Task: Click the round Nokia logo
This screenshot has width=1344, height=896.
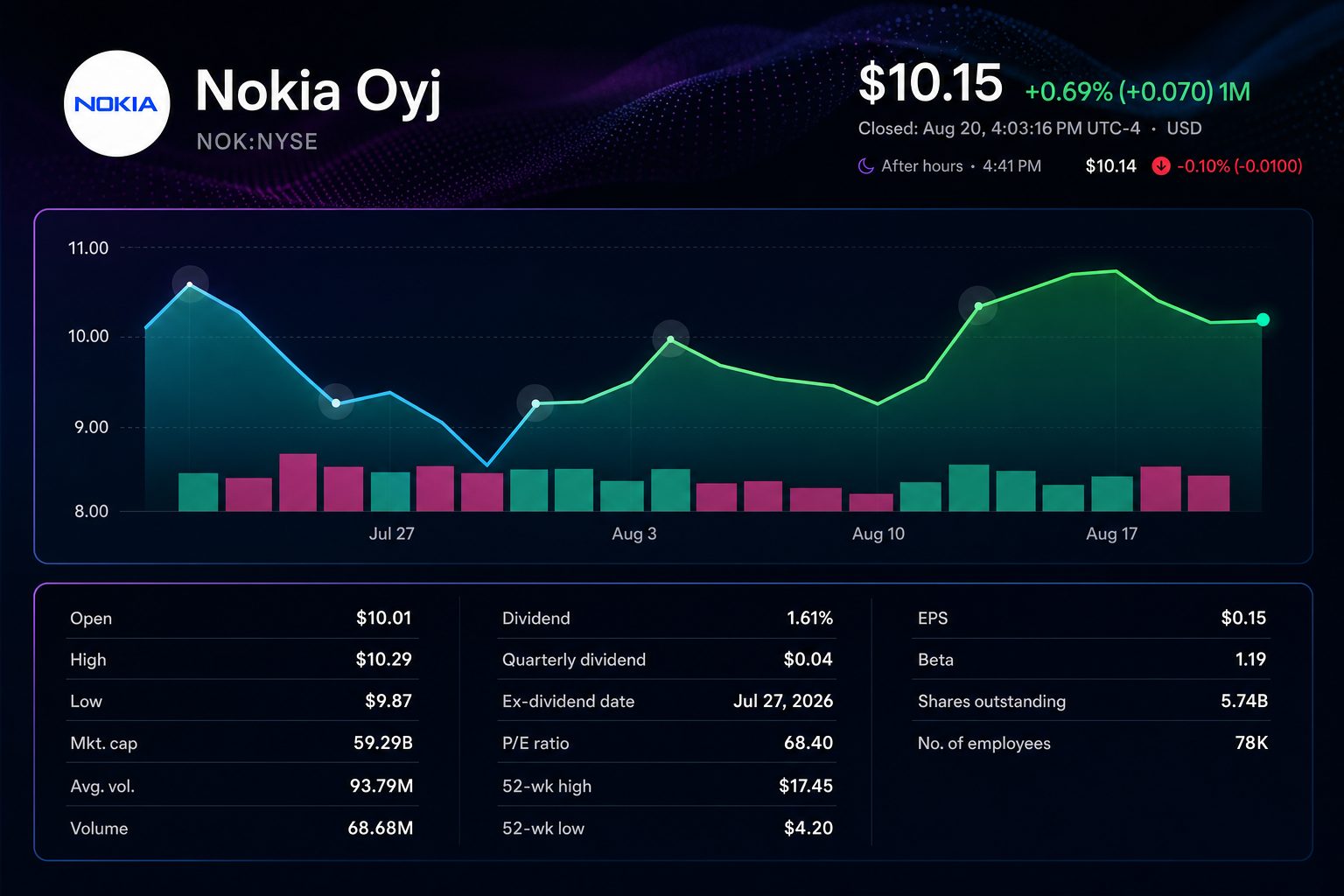Action: pyautogui.click(x=117, y=103)
